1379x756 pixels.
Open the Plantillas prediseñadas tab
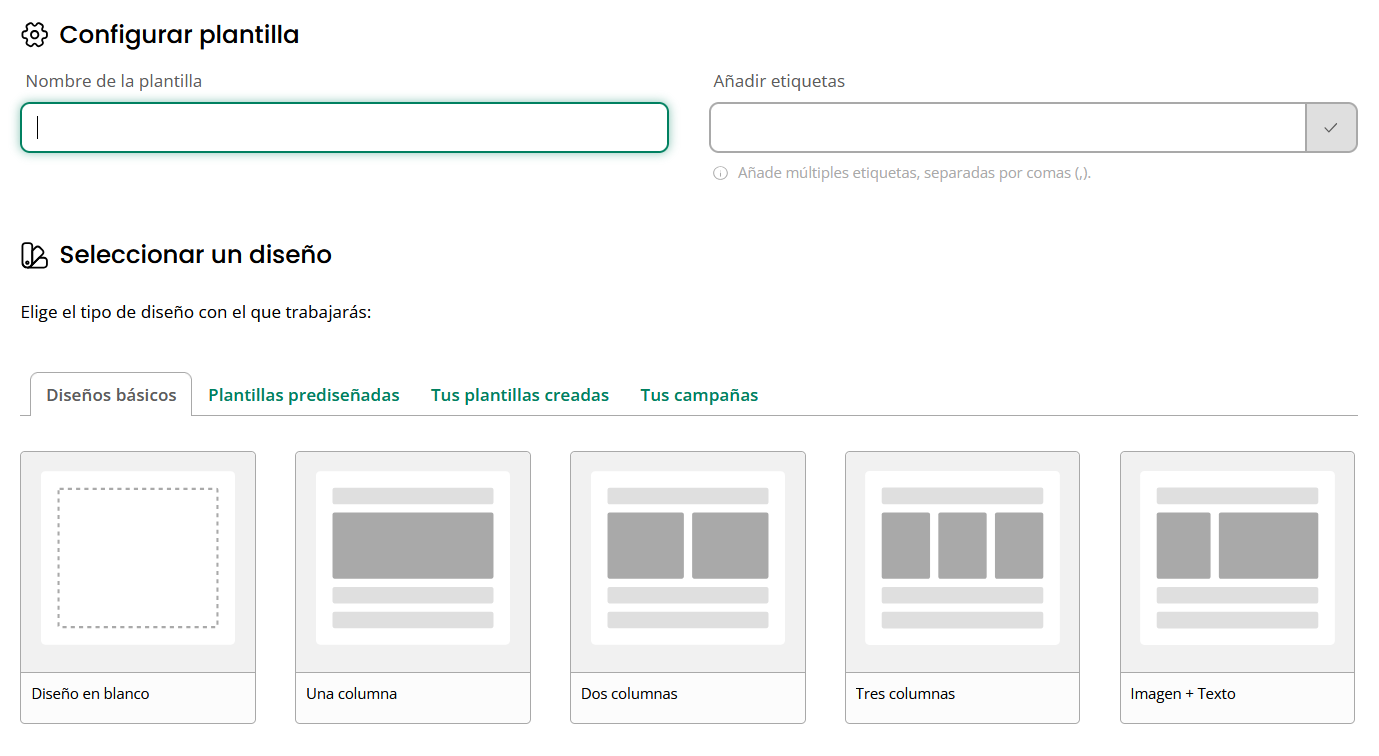tap(304, 395)
